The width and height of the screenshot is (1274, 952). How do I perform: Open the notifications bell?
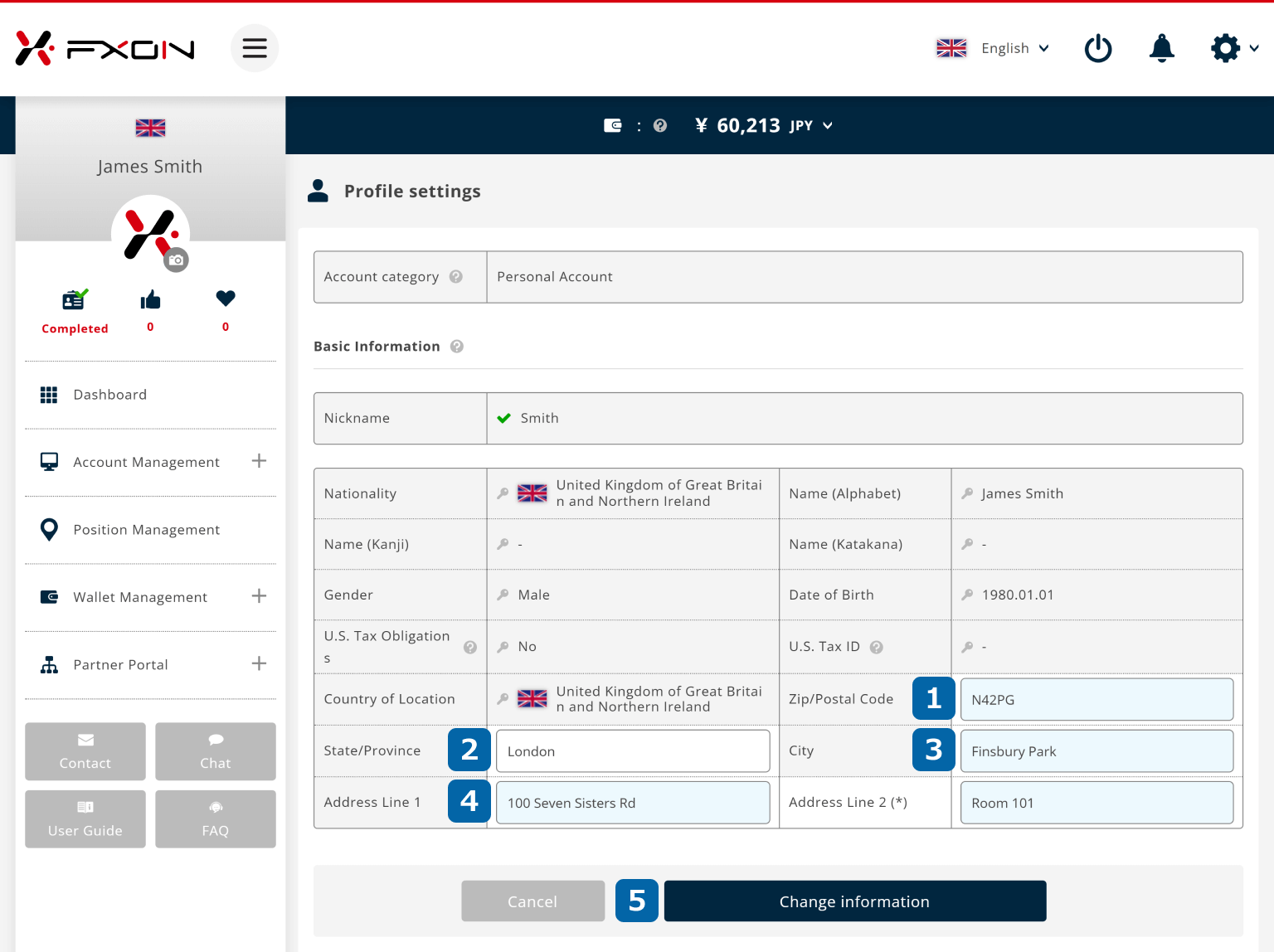1161,48
